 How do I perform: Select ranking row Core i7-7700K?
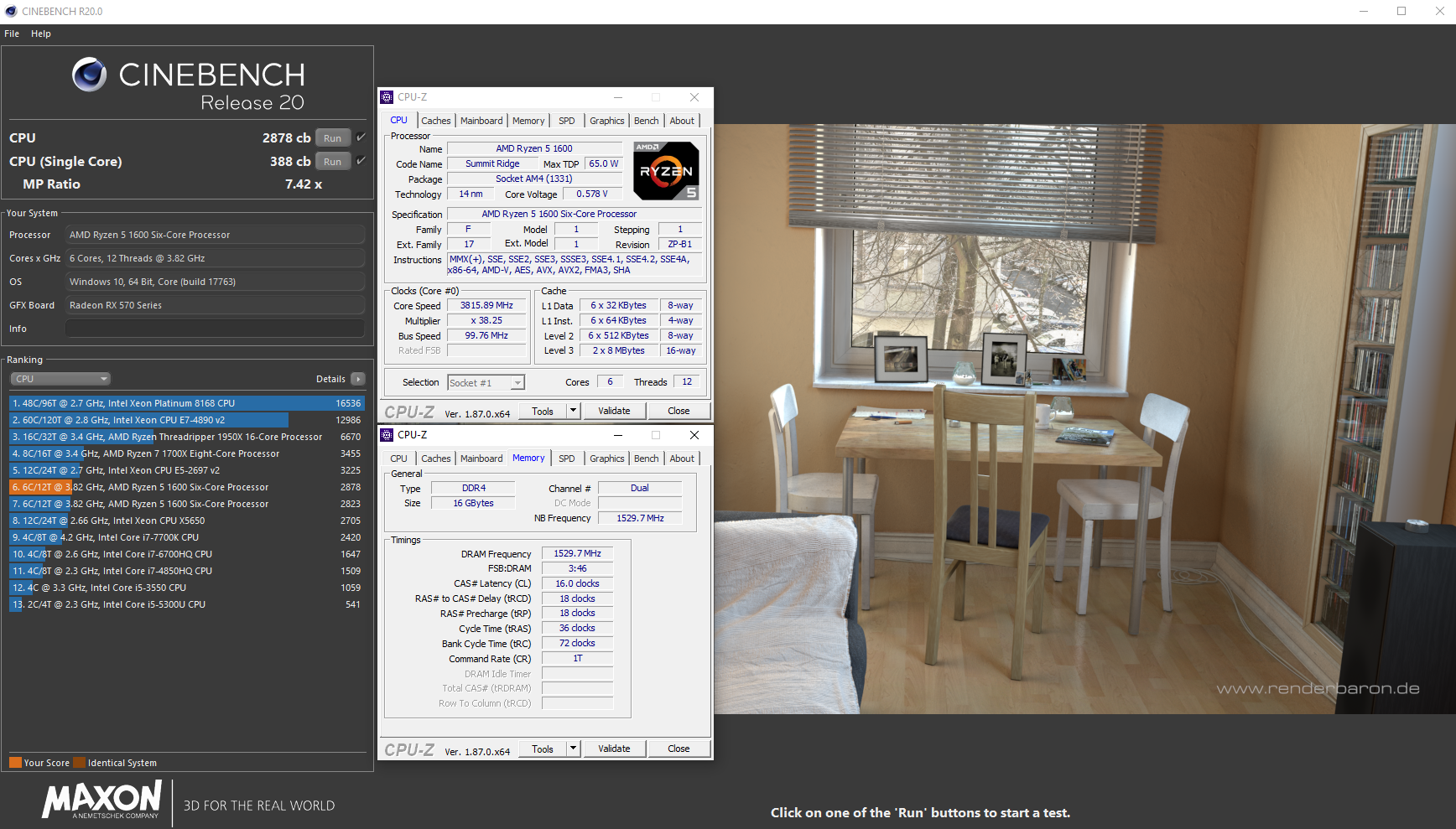click(x=187, y=537)
